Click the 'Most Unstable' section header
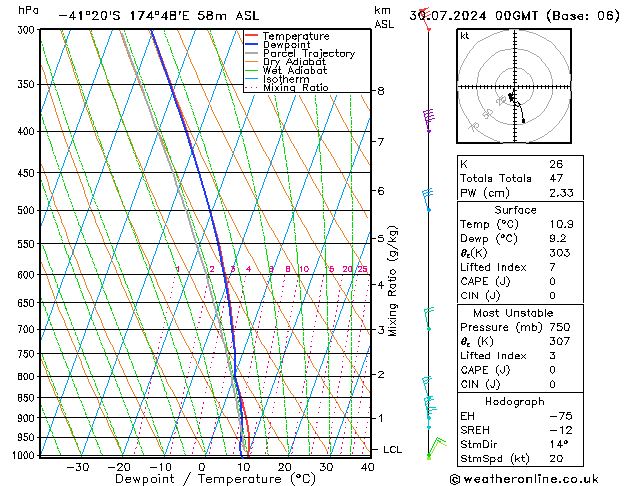Screen dimensions: 629x486 513,313
